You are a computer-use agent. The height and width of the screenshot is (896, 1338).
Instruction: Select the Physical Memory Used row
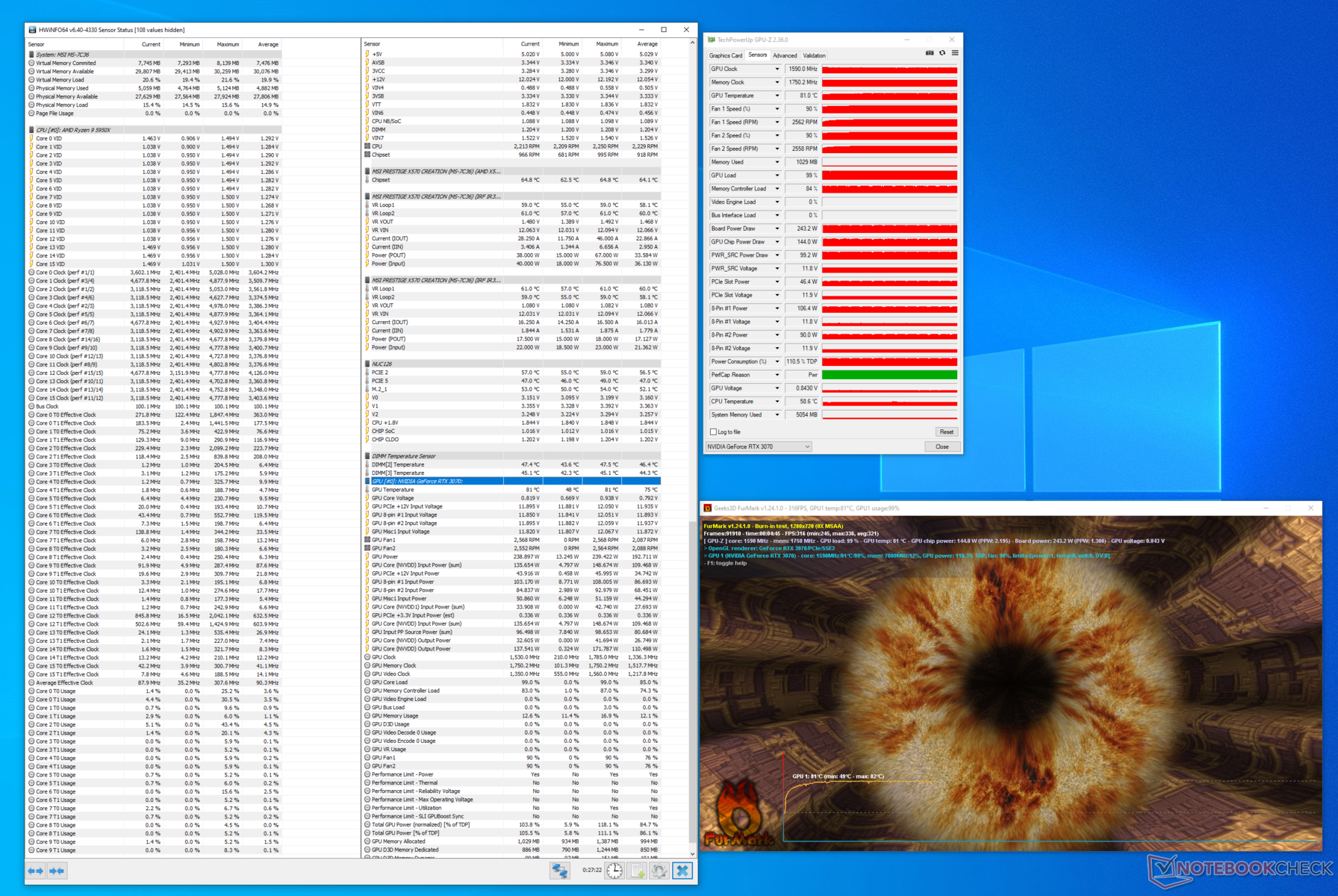point(155,88)
